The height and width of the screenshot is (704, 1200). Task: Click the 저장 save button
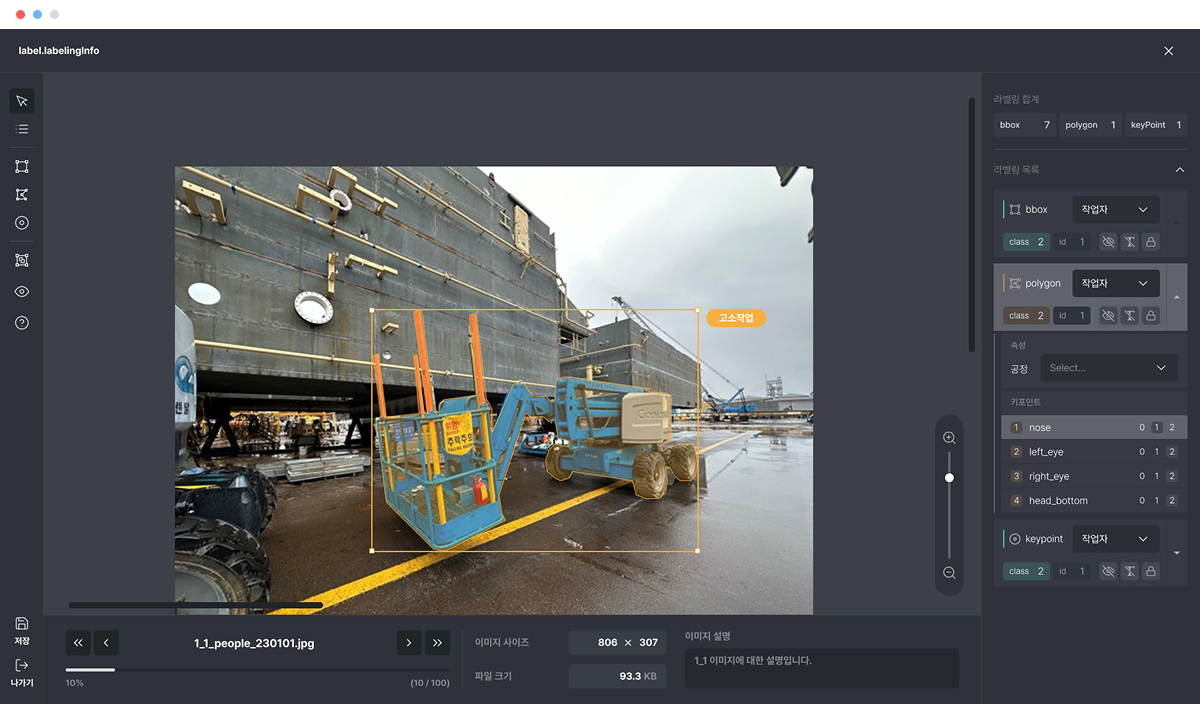tap(22, 631)
